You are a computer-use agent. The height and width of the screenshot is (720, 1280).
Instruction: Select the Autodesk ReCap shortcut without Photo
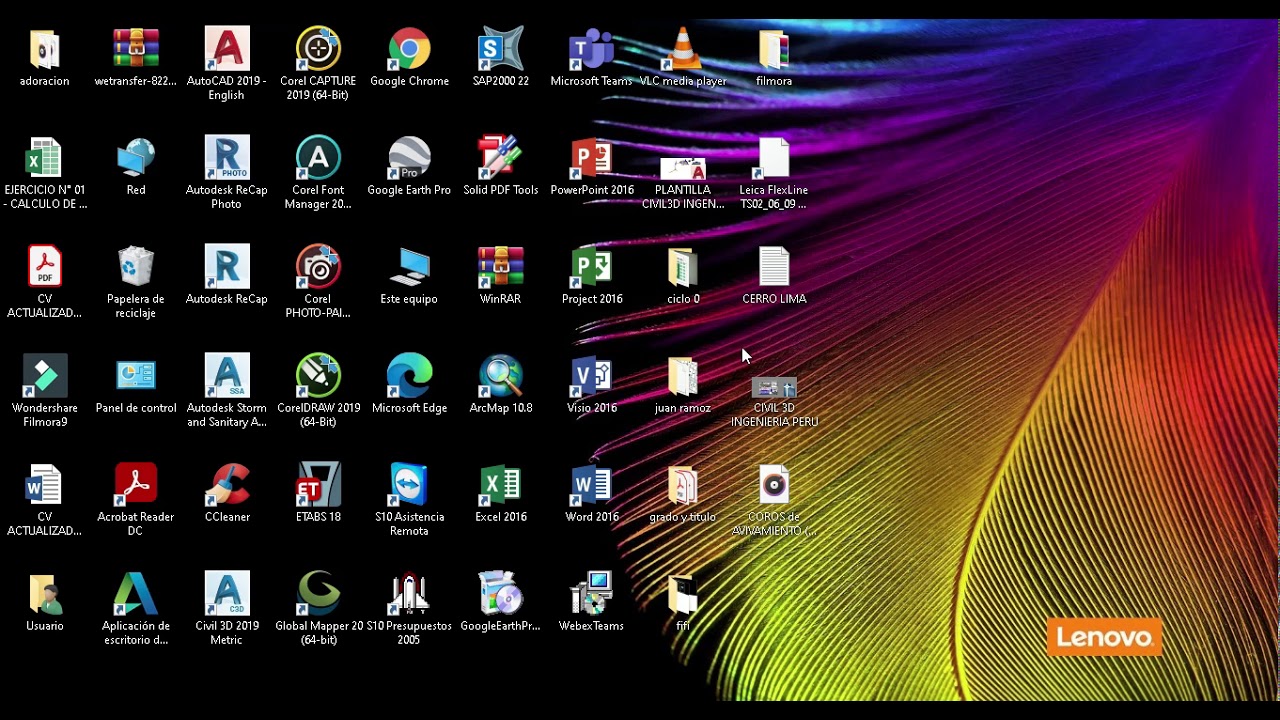227,267
